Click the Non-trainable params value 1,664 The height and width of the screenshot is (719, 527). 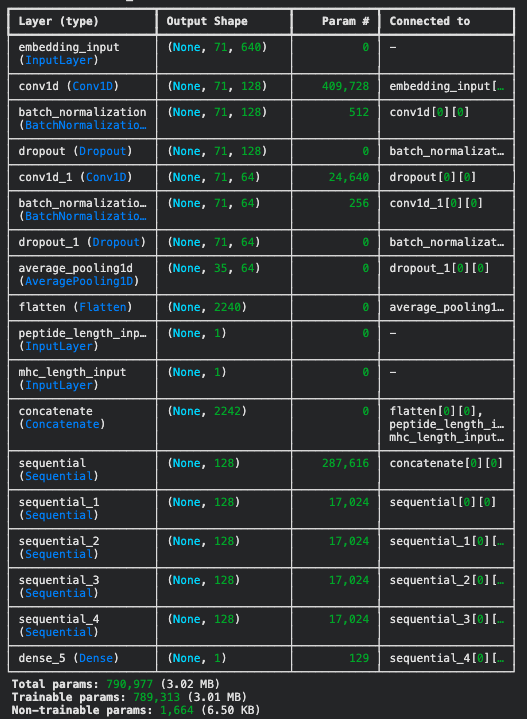pos(173,710)
